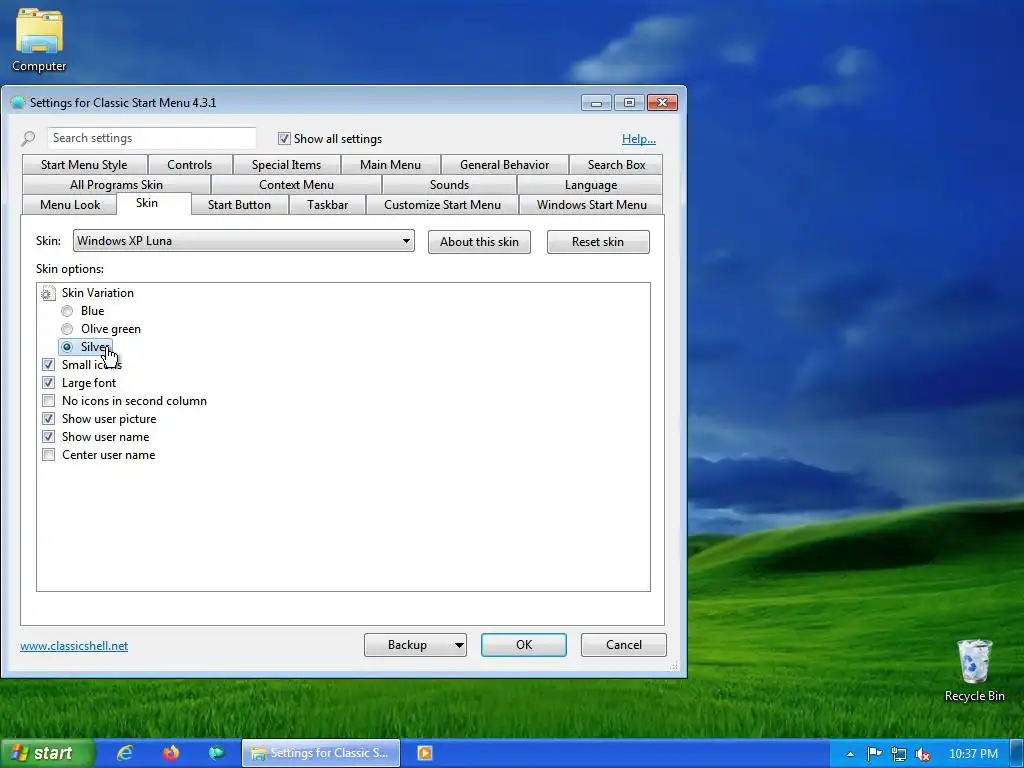Select the Olive green skin variation
The width and height of the screenshot is (1024, 768).
pos(67,329)
